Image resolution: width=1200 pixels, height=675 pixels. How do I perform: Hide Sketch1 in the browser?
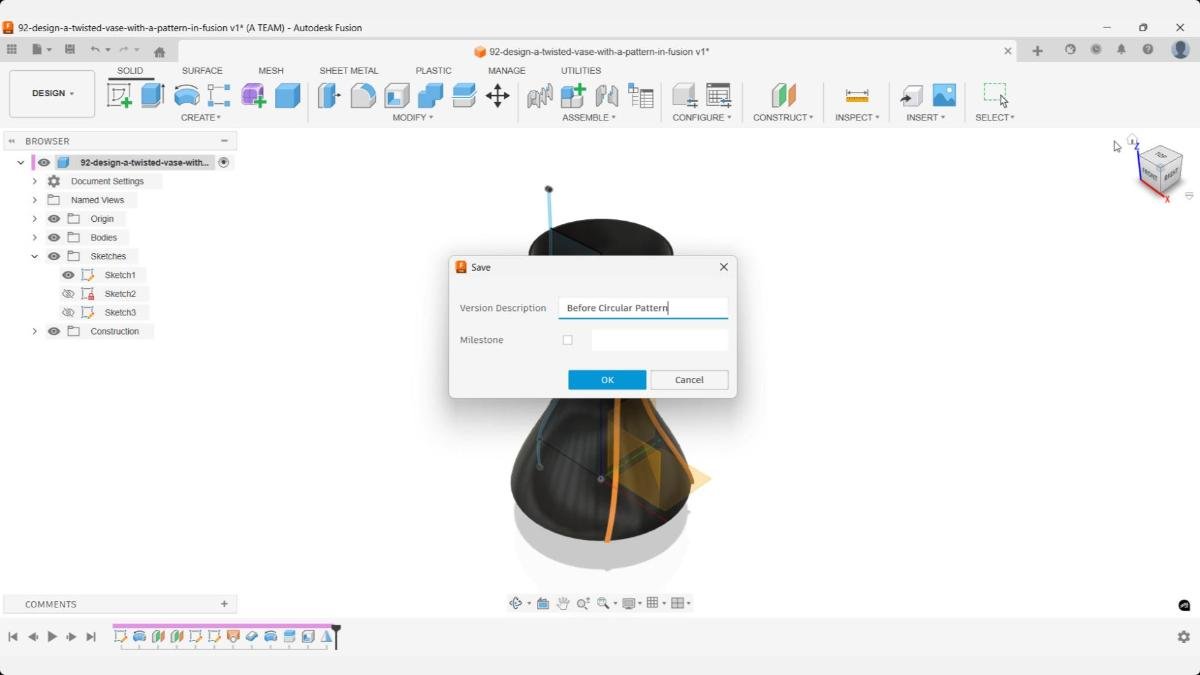point(68,274)
